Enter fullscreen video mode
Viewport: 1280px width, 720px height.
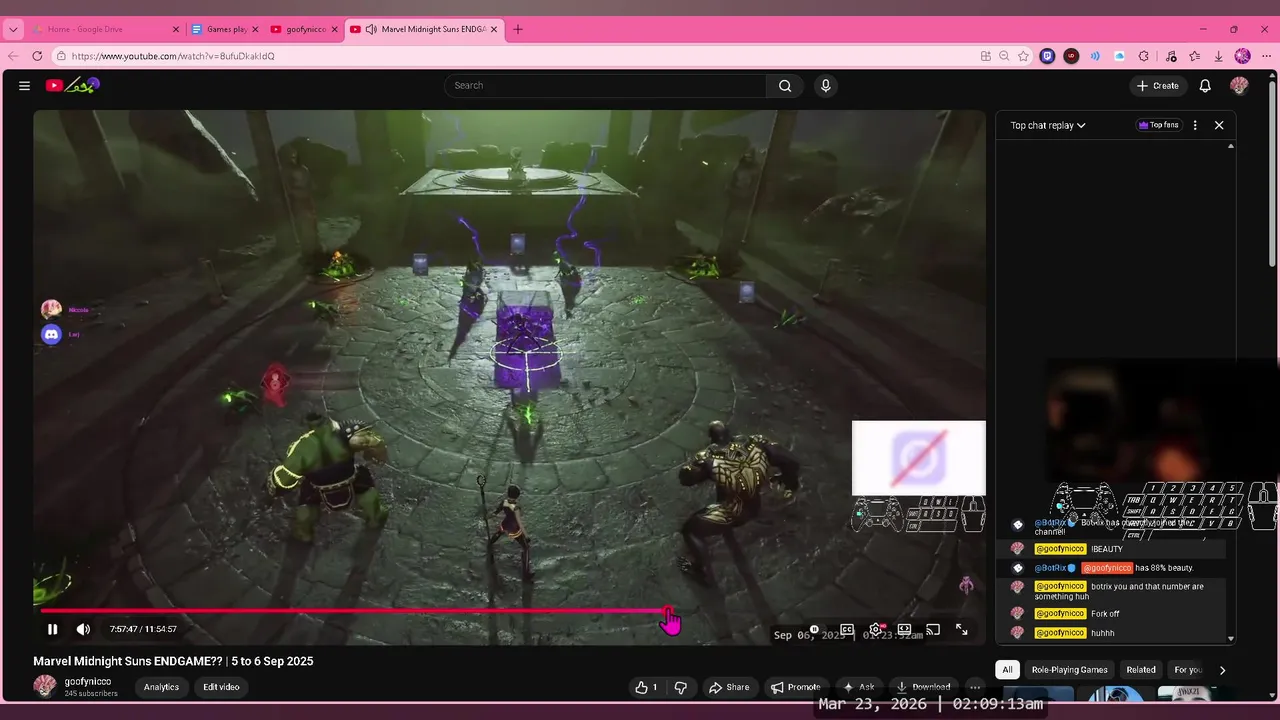click(x=961, y=630)
